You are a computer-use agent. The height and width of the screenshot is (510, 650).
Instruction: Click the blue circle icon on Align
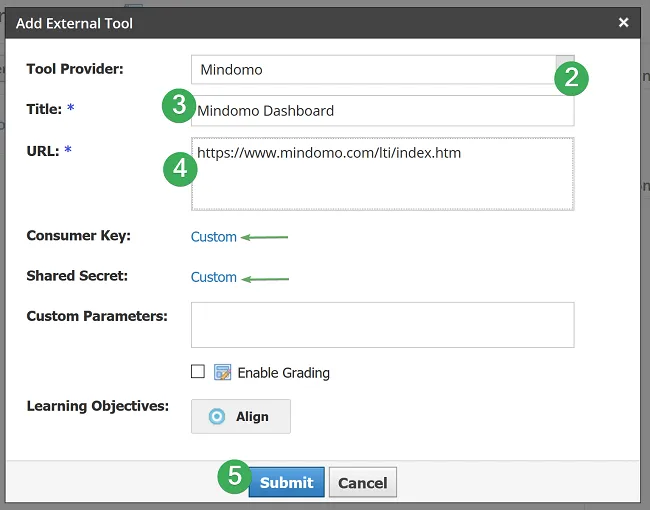[217, 416]
